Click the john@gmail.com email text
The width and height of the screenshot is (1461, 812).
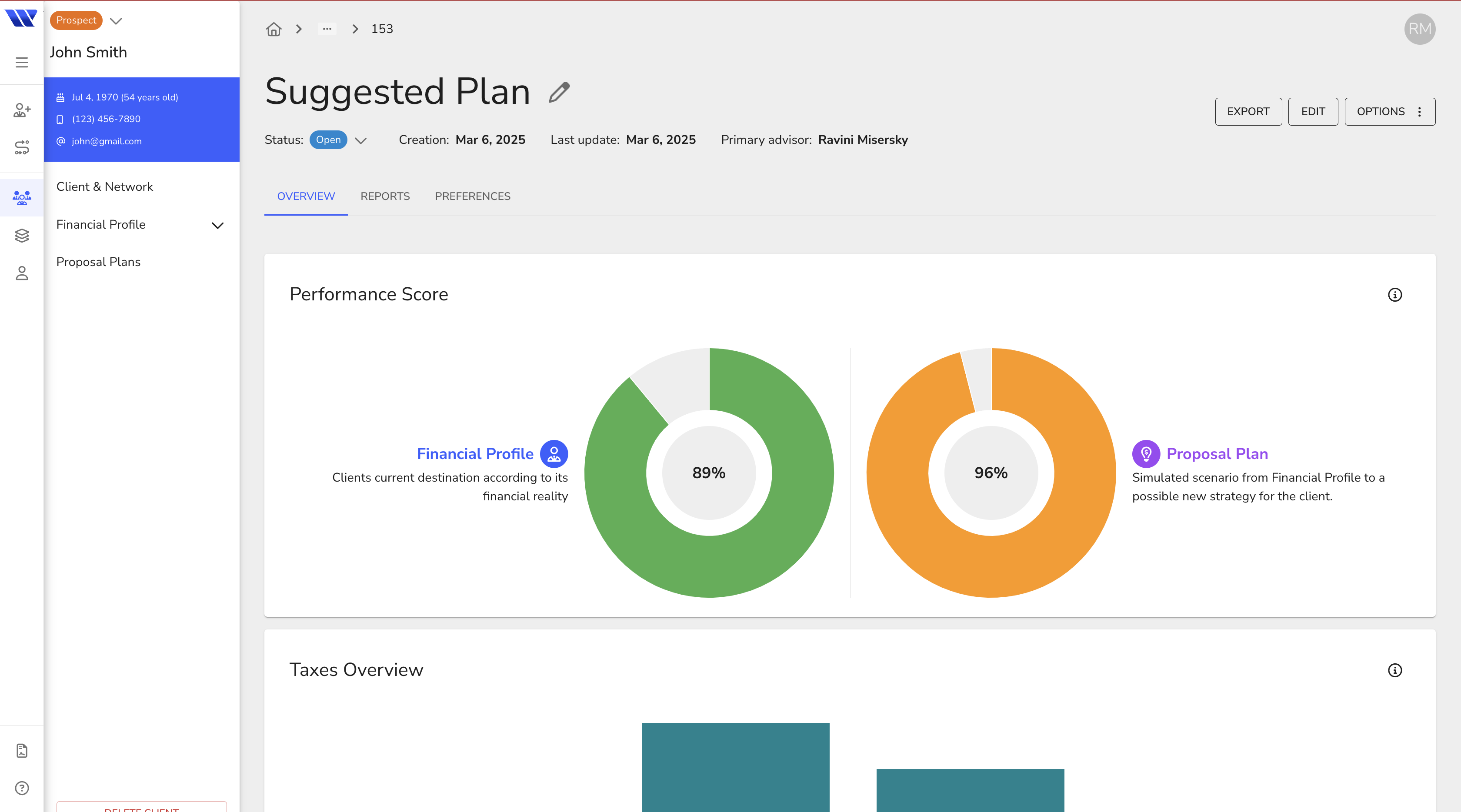tap(107, 141)
